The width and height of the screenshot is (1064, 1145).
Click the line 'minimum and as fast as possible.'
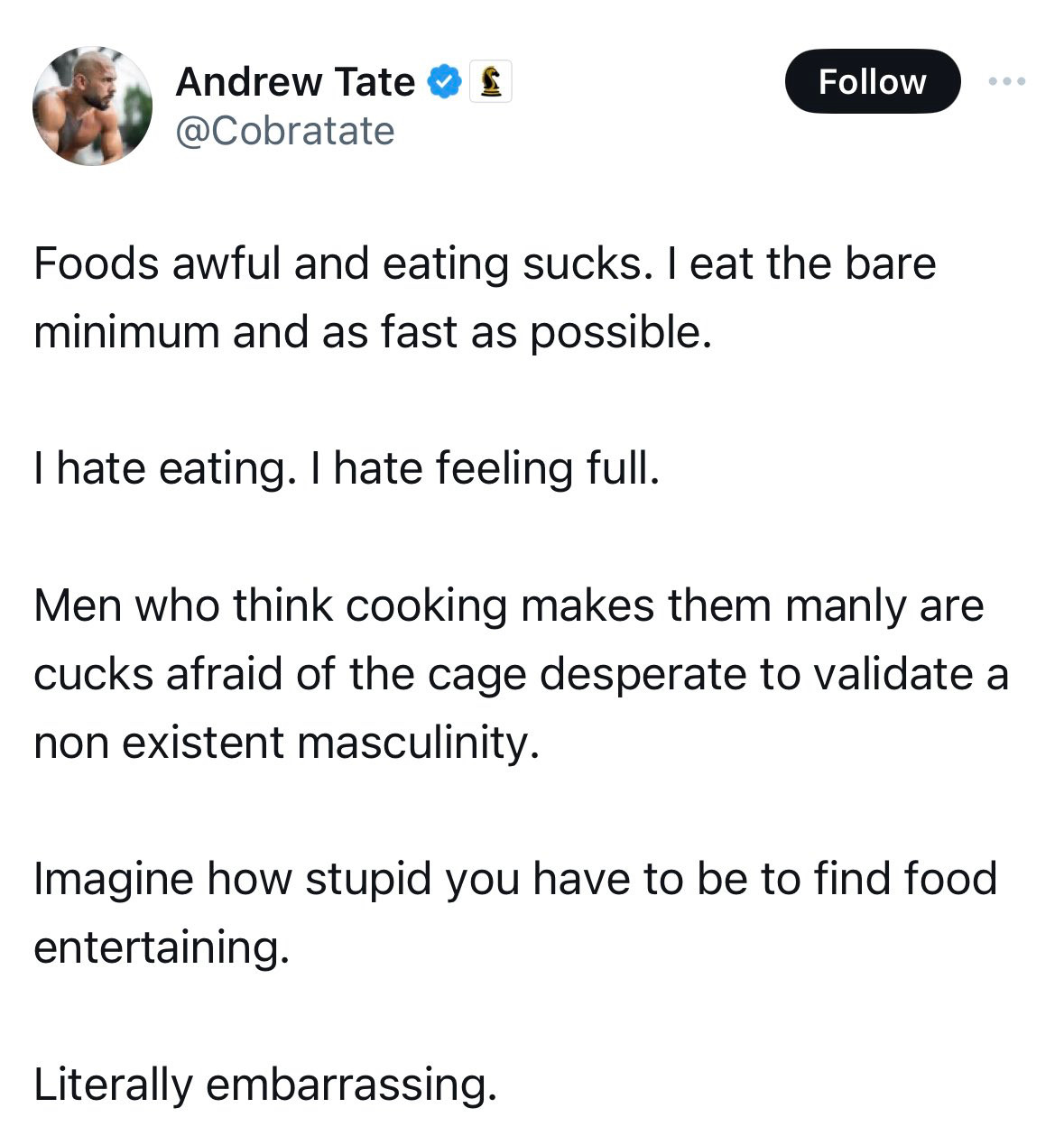tap(373, 332)
